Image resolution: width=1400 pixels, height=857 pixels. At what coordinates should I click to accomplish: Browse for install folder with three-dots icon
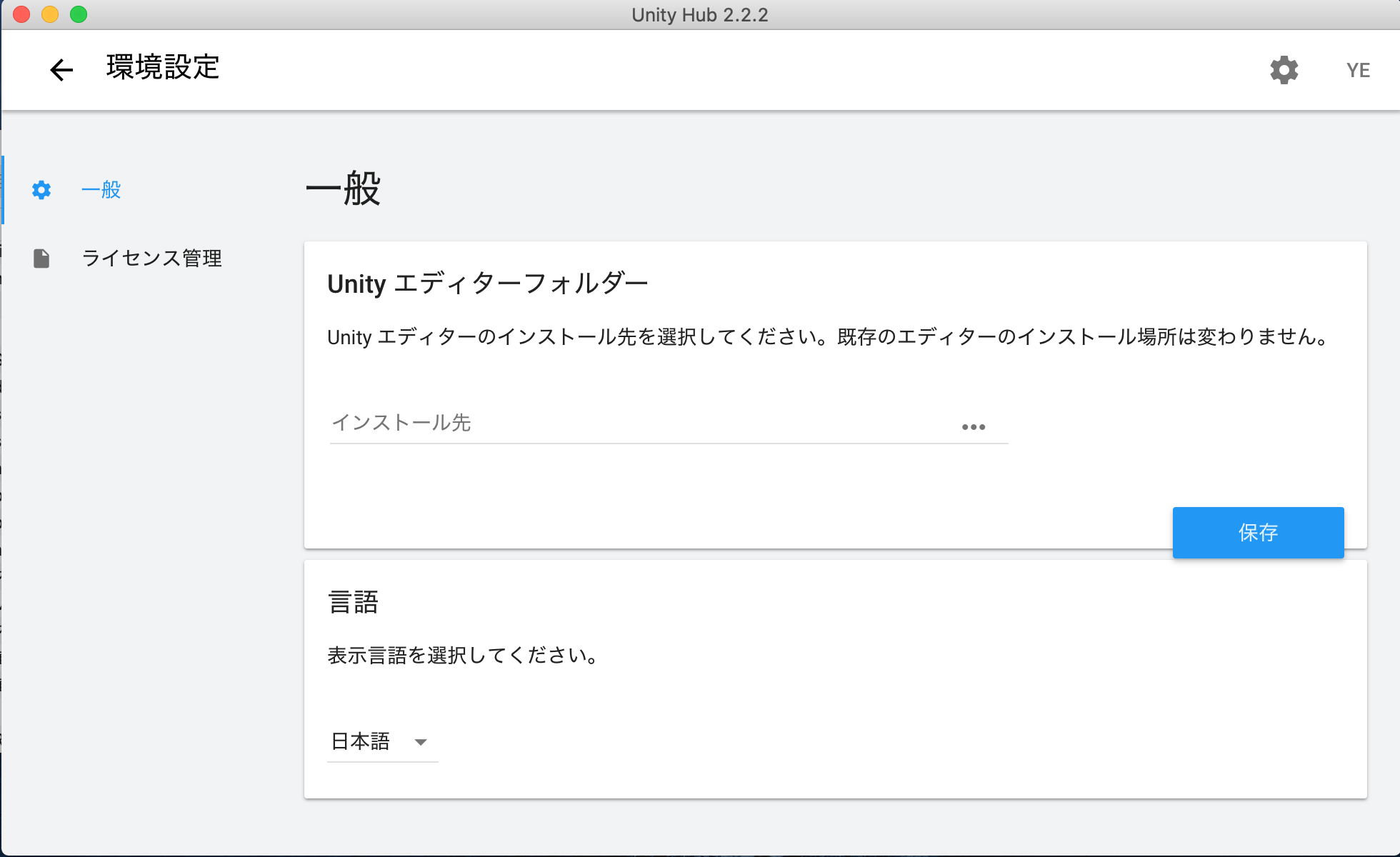coord(973,427)
